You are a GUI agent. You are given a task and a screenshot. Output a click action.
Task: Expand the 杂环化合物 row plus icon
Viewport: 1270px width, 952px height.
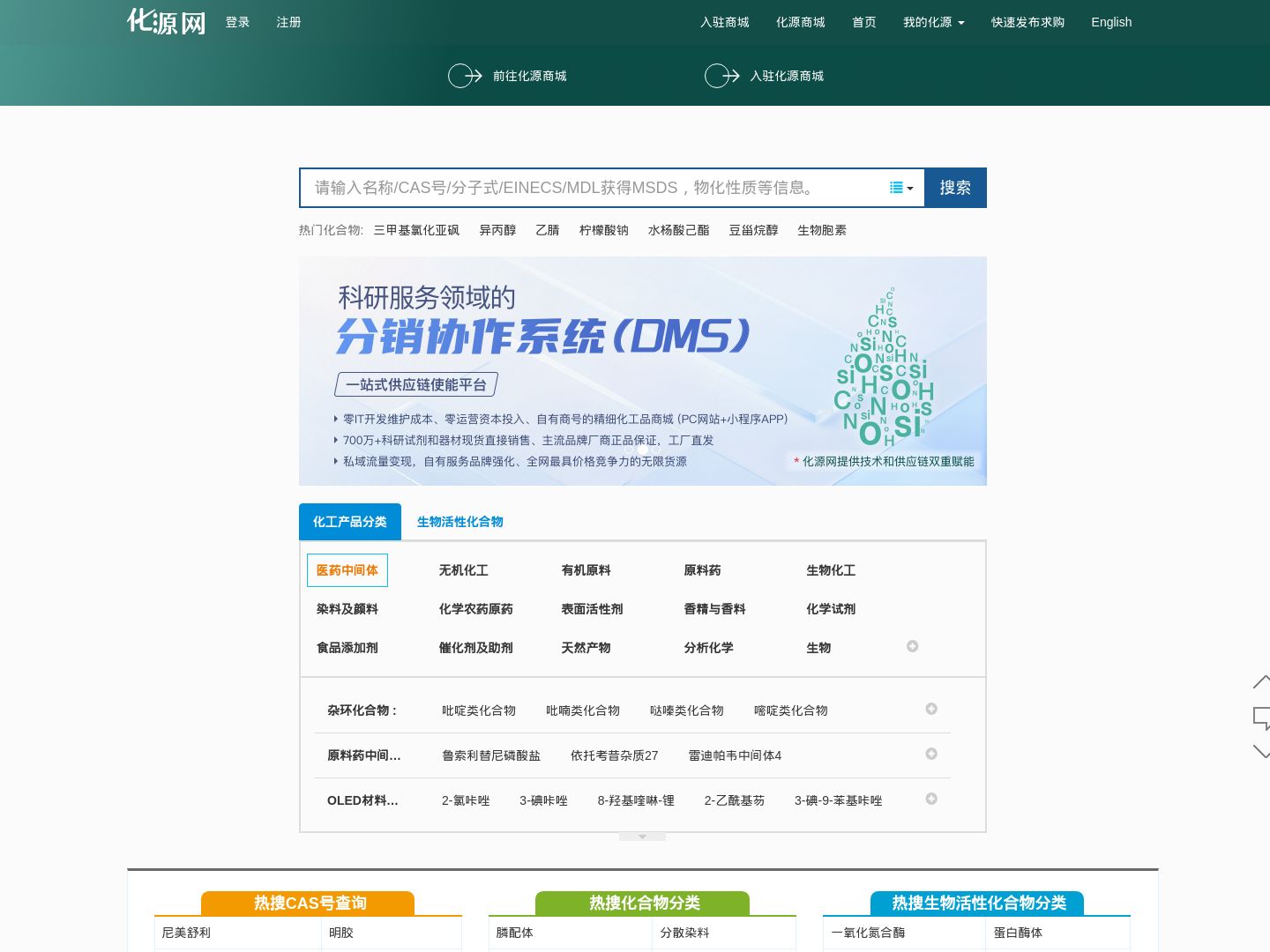tap(931, 709)
